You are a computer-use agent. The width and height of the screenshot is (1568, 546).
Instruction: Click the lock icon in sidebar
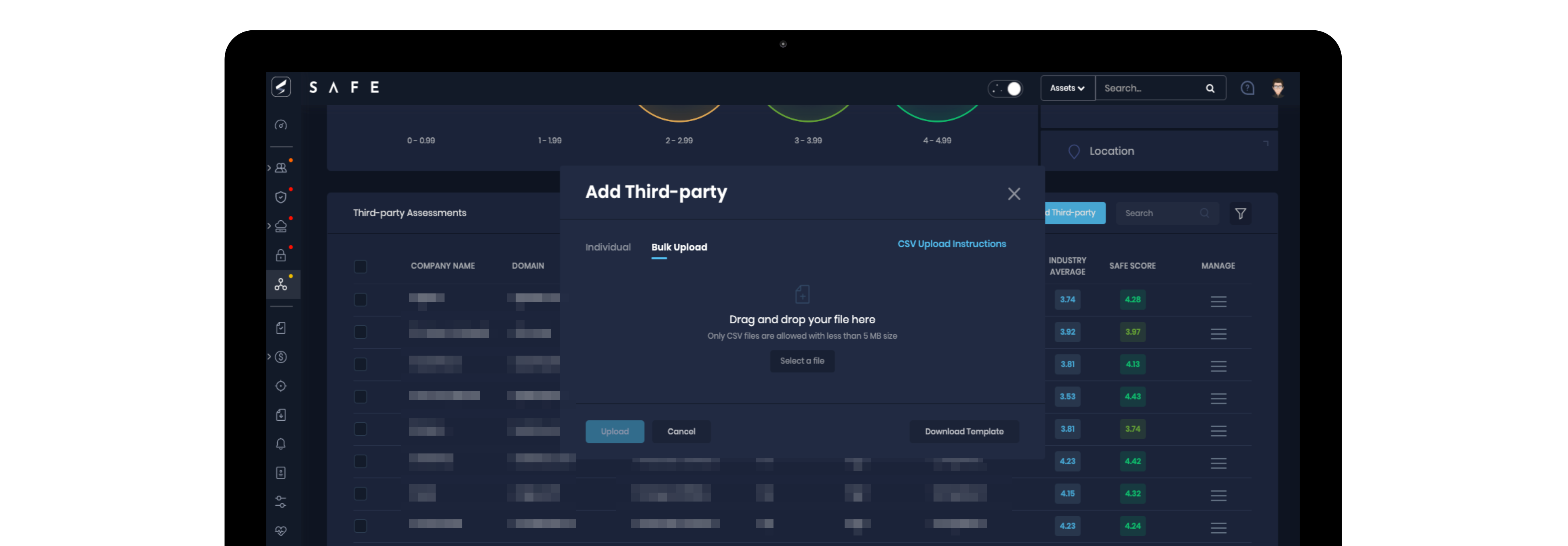coord(281,255)
